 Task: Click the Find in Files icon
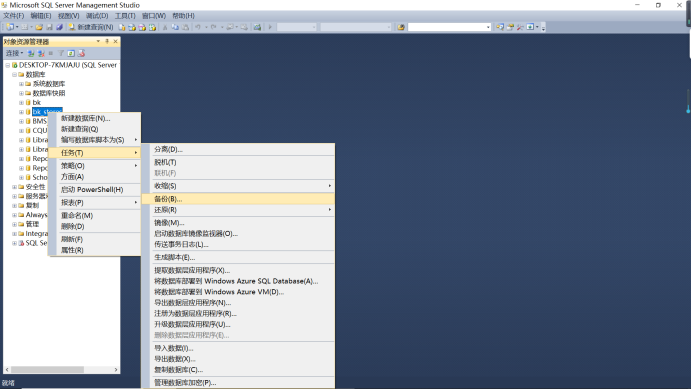click(401, 27)
